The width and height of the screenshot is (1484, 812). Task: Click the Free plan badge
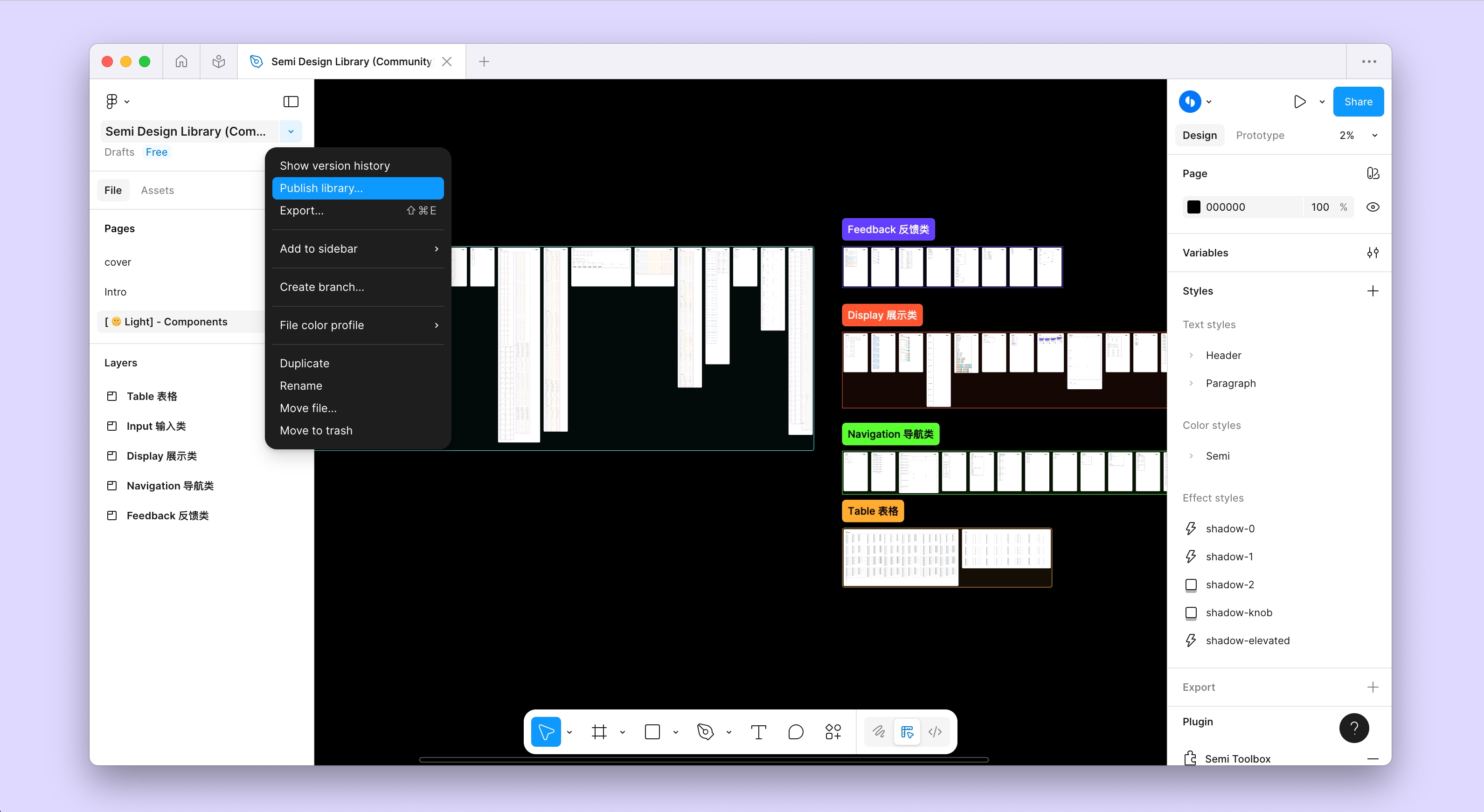pyautogui.click(x=156, y=152)
